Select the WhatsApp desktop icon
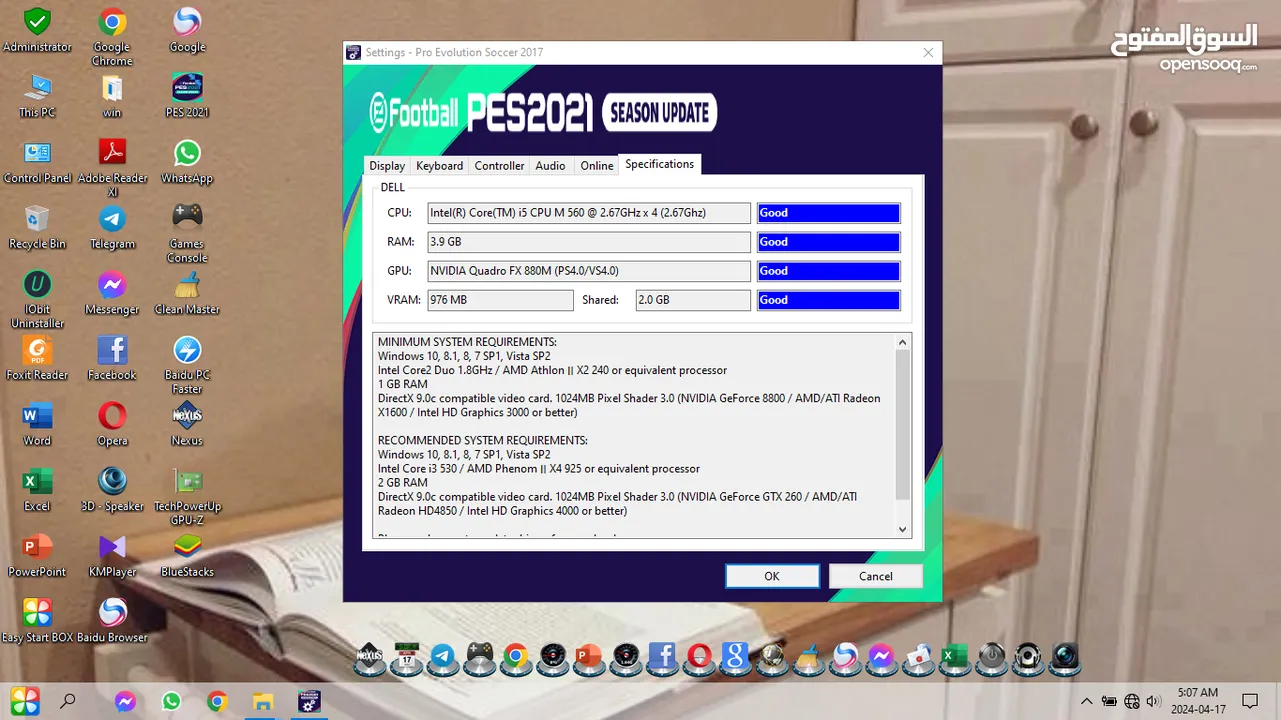 coord(187,162)
